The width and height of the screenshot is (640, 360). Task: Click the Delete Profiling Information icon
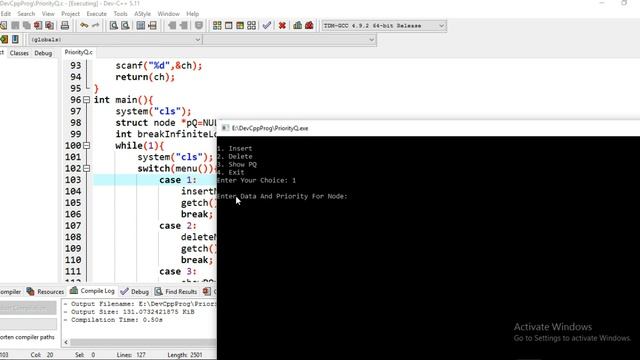click(309, 25)
